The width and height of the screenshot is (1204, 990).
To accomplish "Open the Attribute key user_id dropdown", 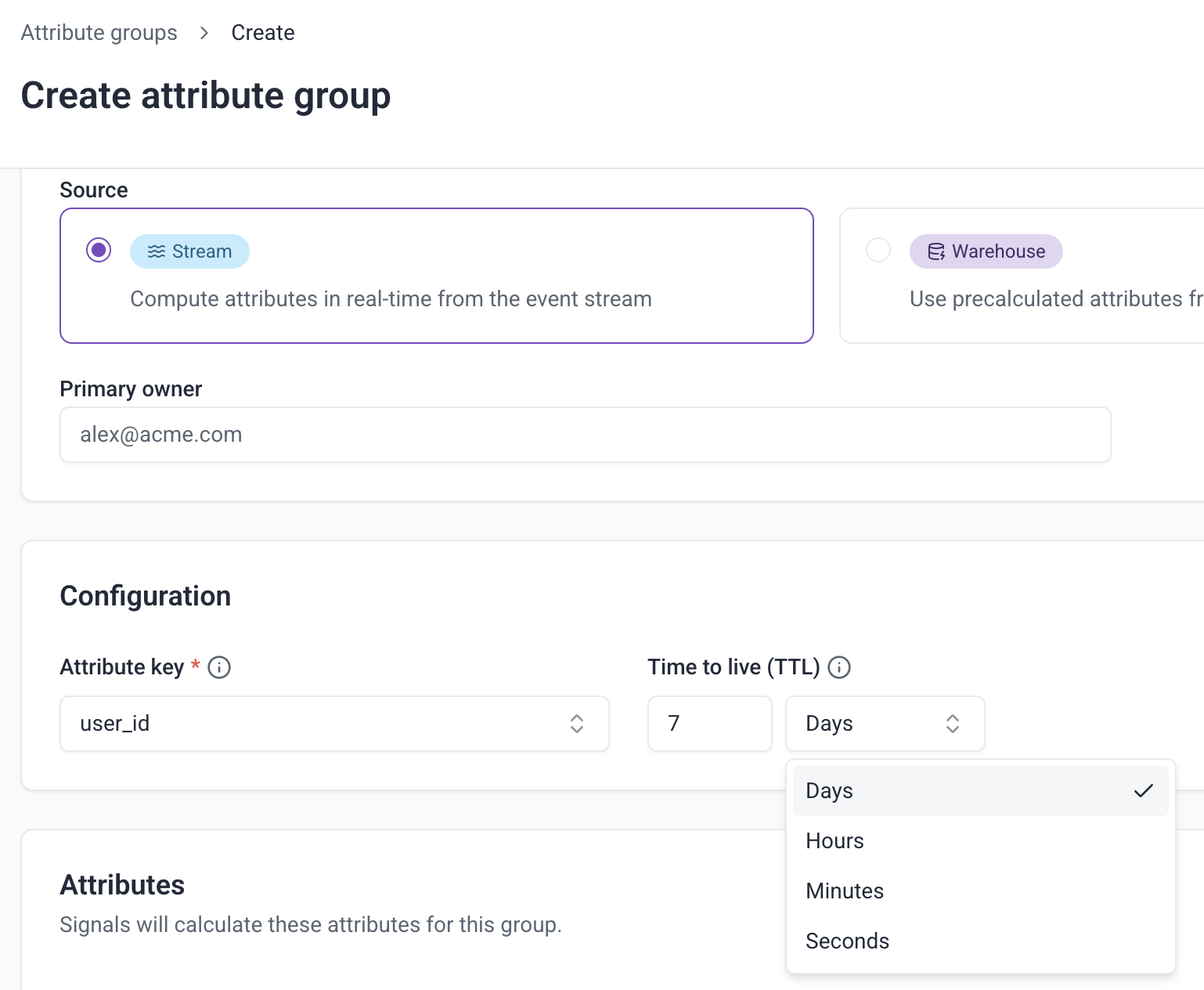I will (334, 724).
